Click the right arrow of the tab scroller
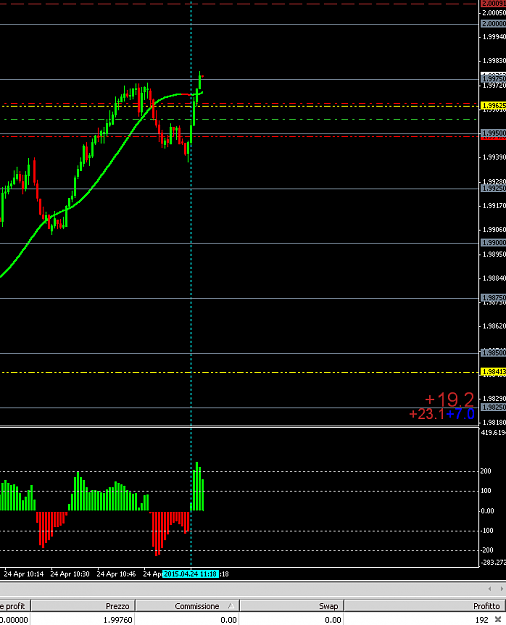Image resolution: width=506 pixels, height=625 pixels. (x=501, y=589)
